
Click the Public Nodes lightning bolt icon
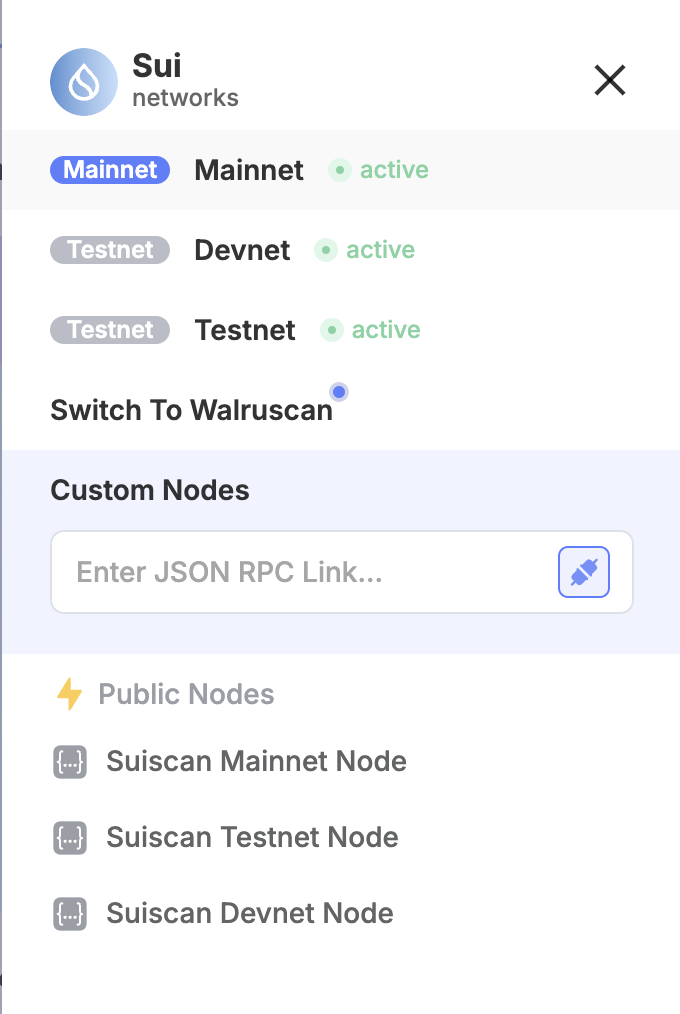coord(69,694)
